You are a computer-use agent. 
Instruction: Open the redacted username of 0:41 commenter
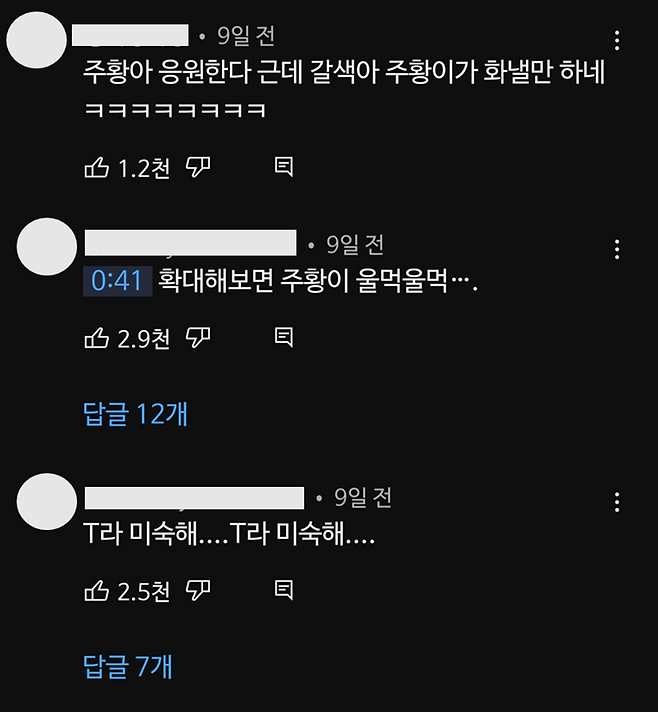(x=191, y=242)
